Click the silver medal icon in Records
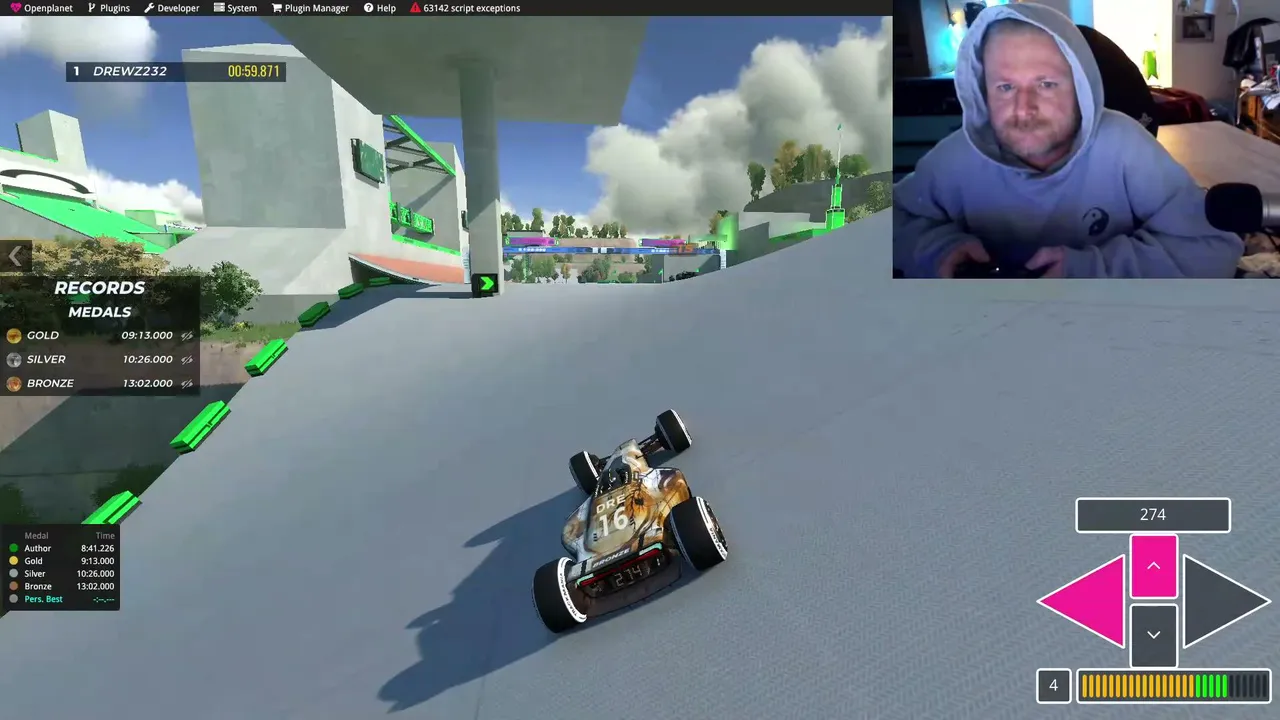 click(14, 360)
